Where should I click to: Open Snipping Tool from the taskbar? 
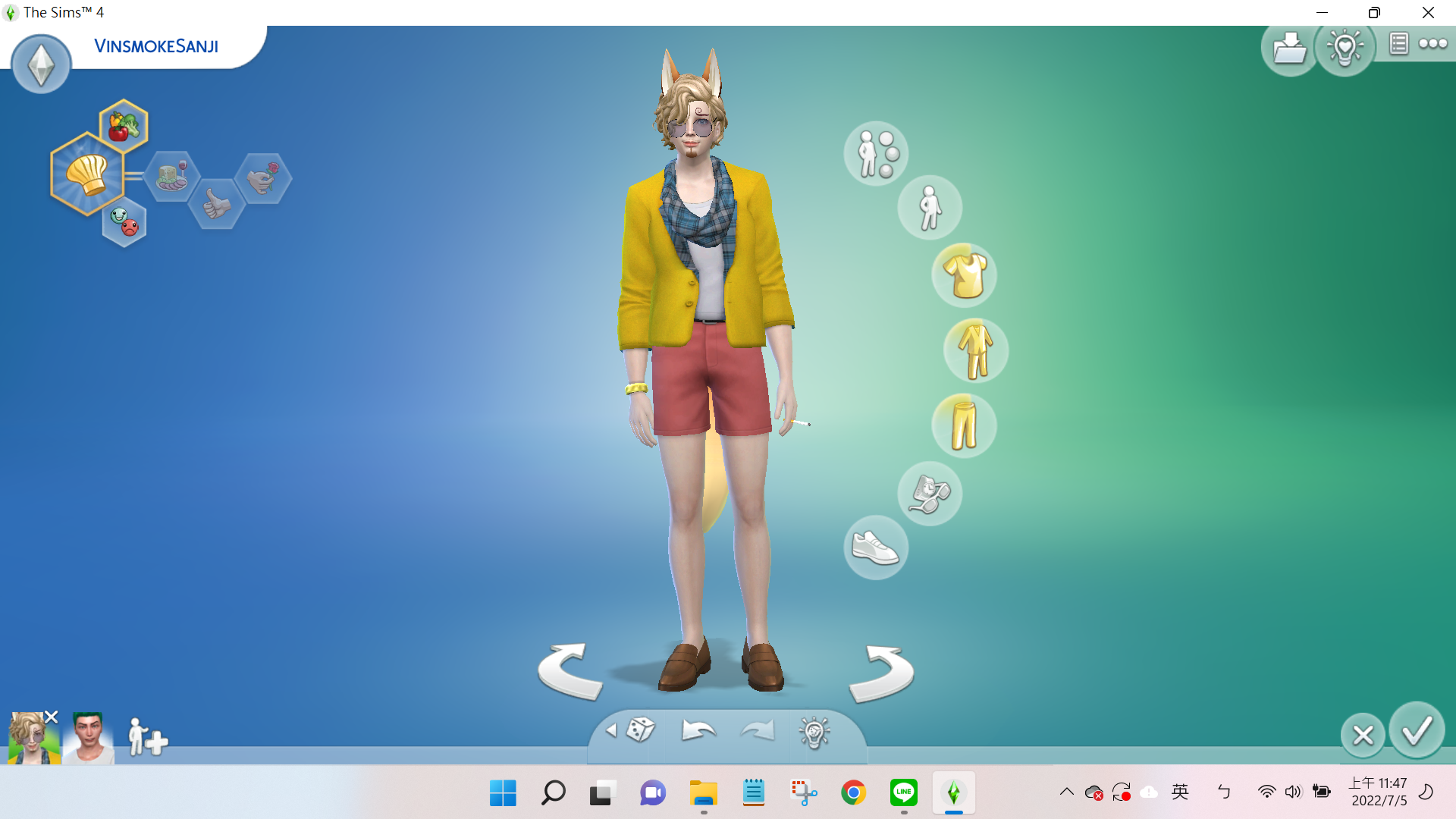click(804, 792)
